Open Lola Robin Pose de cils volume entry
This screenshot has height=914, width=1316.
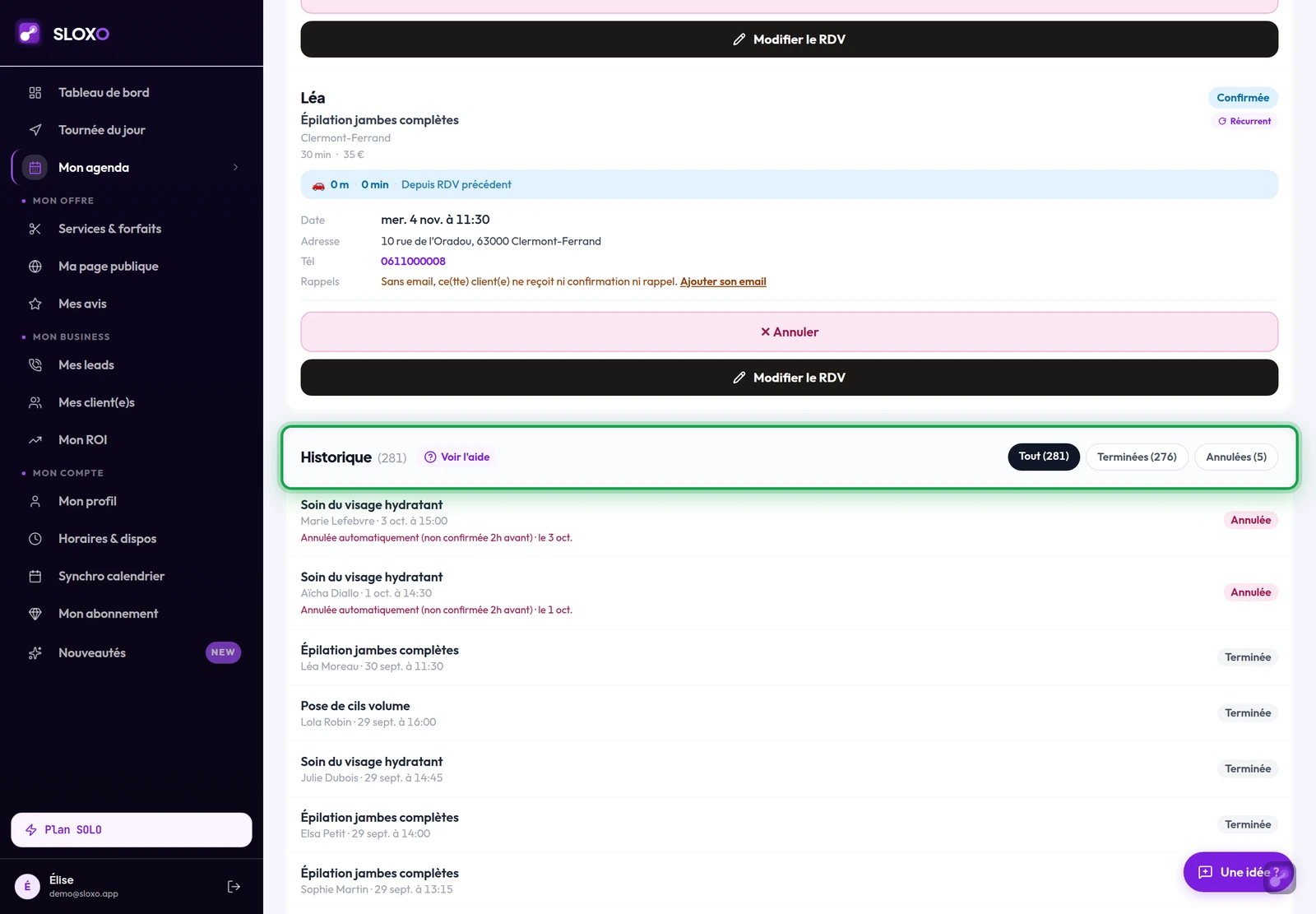pyautogui.click(x=789, y=713)
